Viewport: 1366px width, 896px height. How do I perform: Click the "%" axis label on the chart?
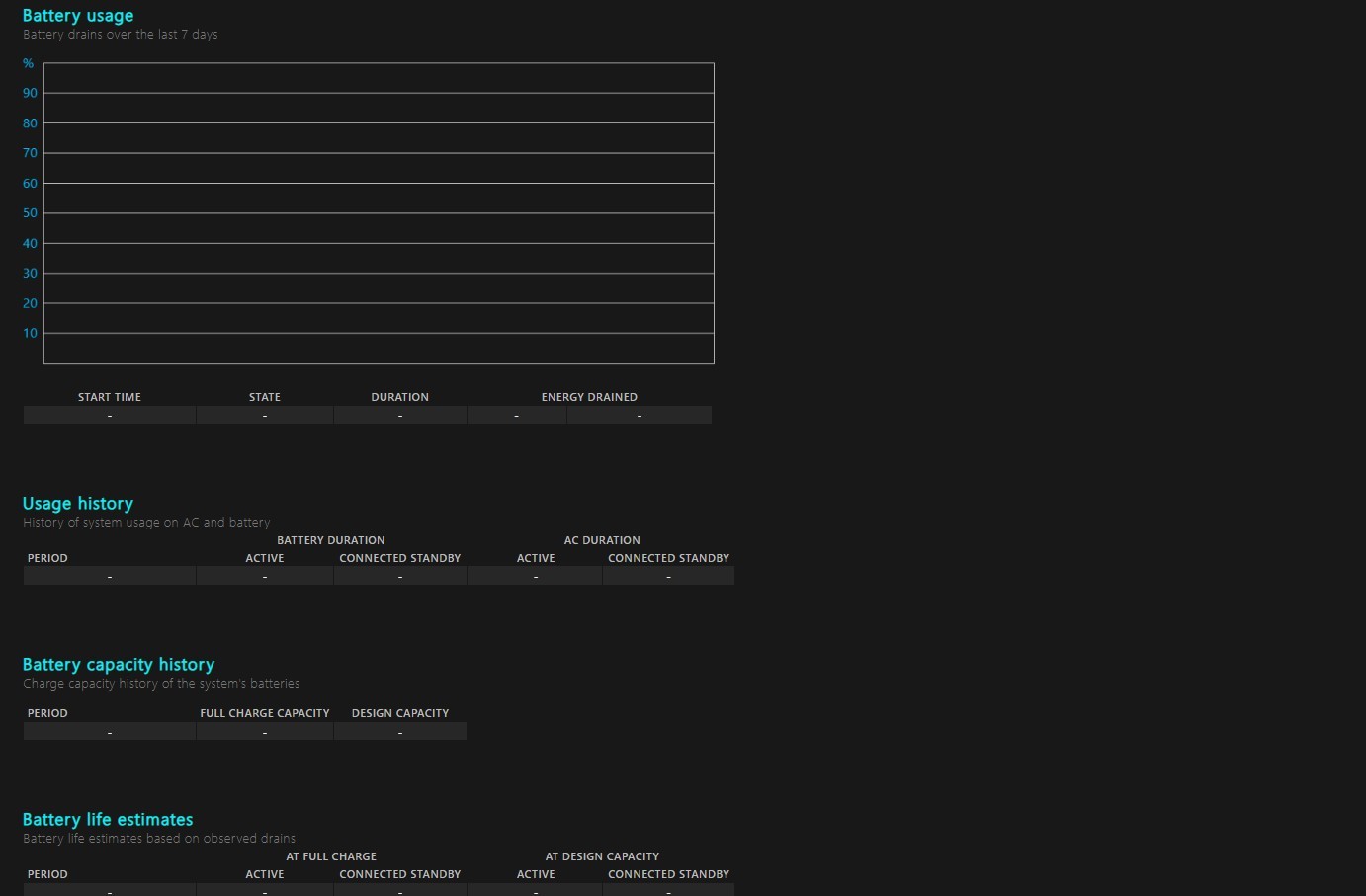(x=29, y=63)
